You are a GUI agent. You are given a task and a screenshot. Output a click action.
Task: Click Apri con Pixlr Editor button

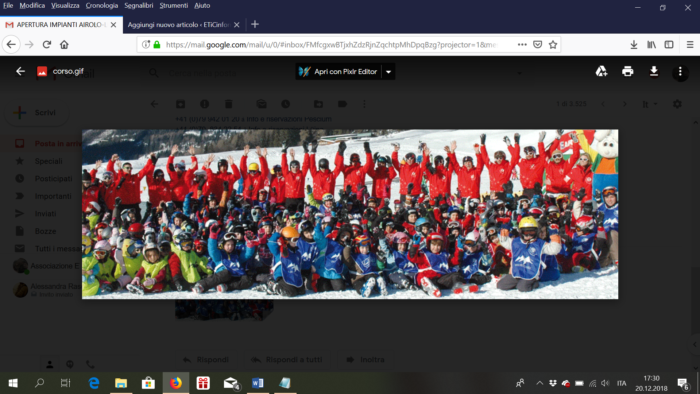pyautogui.click(x=339, y=72)
